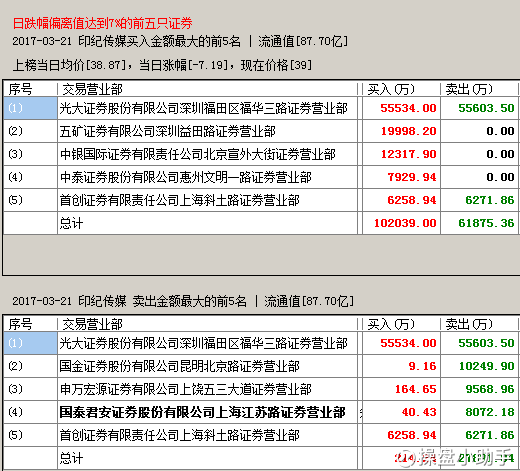Select 五矿证券 深圳益田路 row
This screenshot has height=471, width=520.
click(x=261, y=131)
